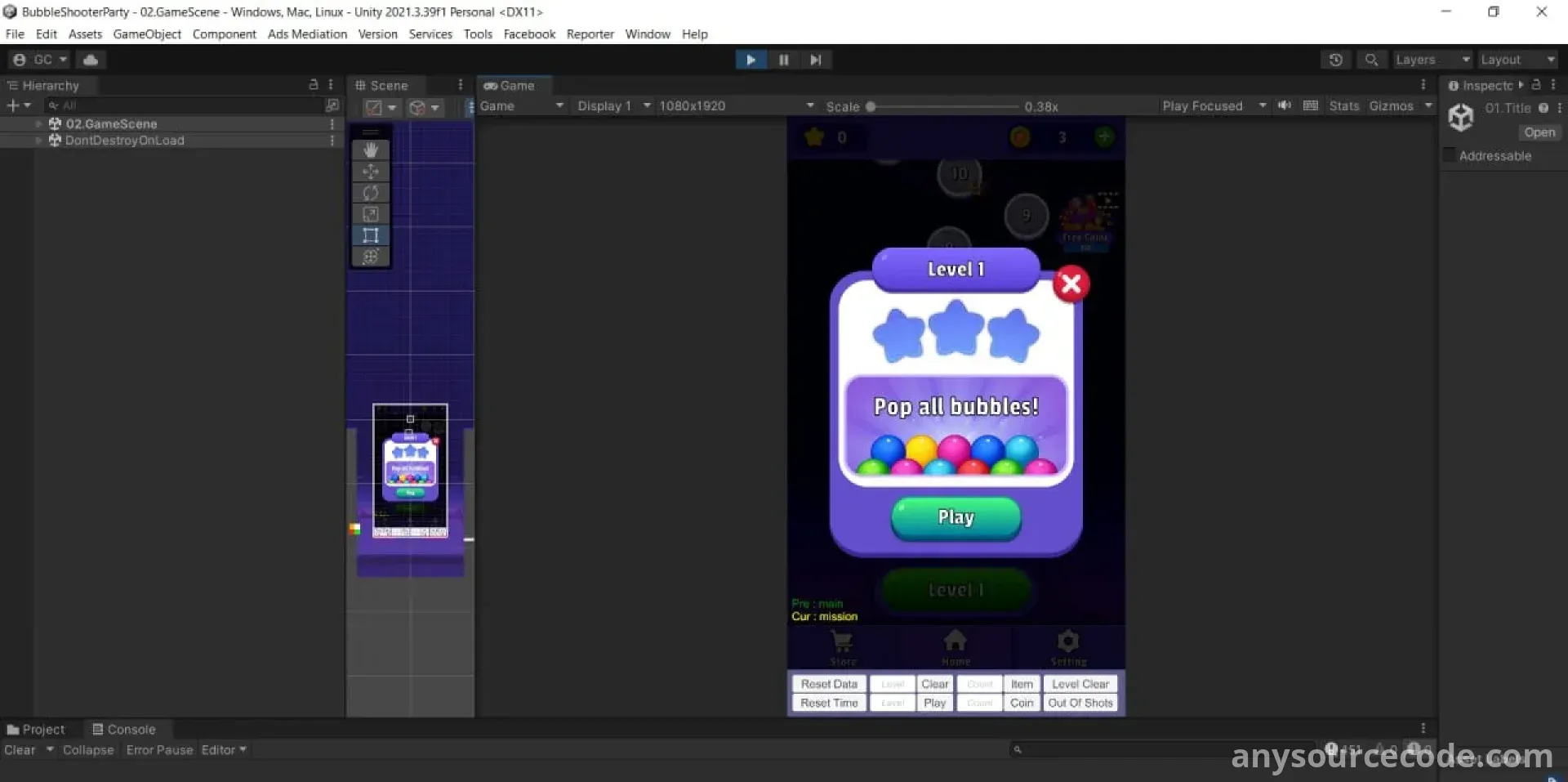Select the Scale tool in Scene toolbar
Image resolution: width=1568 pixels, height=782 pixels.
[x=371, y=214]
